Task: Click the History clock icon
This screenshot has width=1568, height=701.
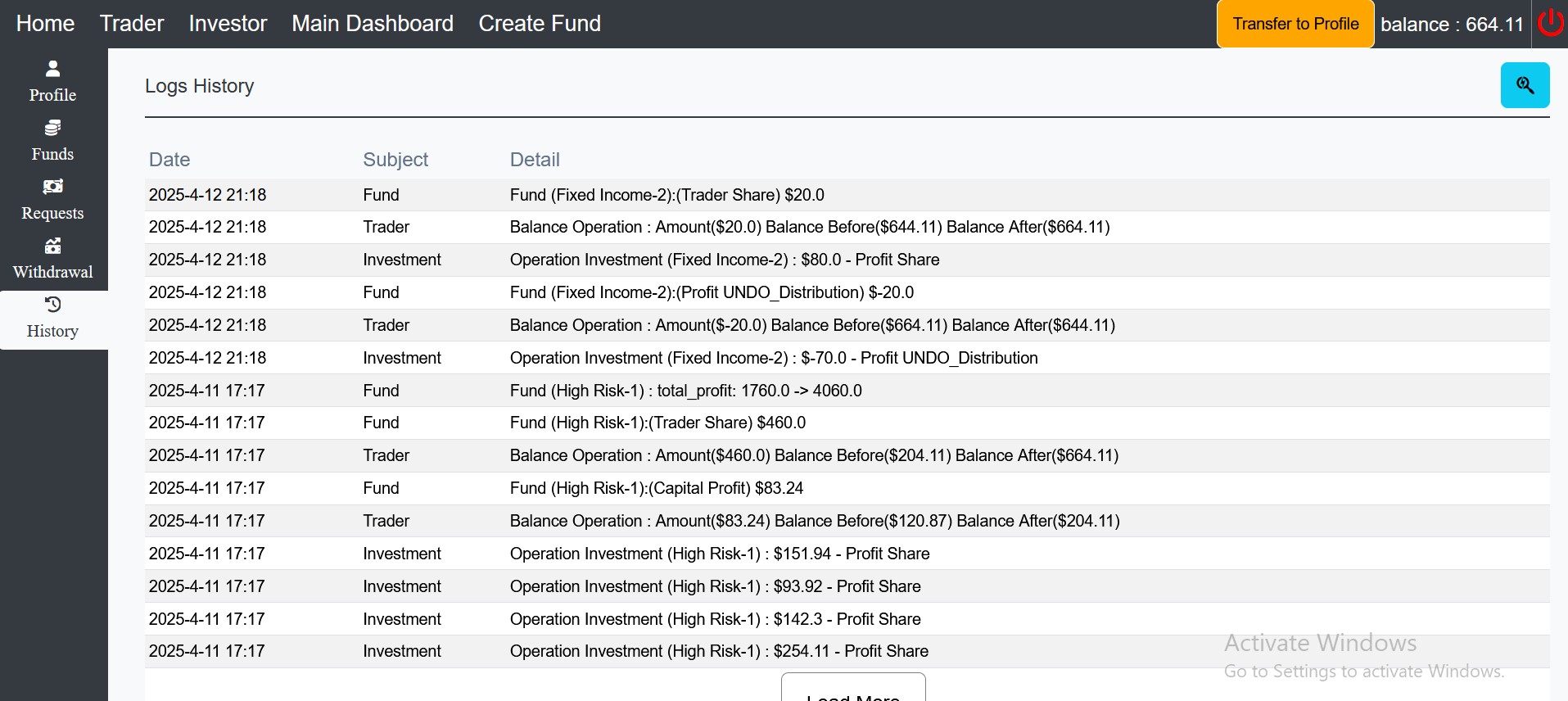Action: tap(52, 305)
